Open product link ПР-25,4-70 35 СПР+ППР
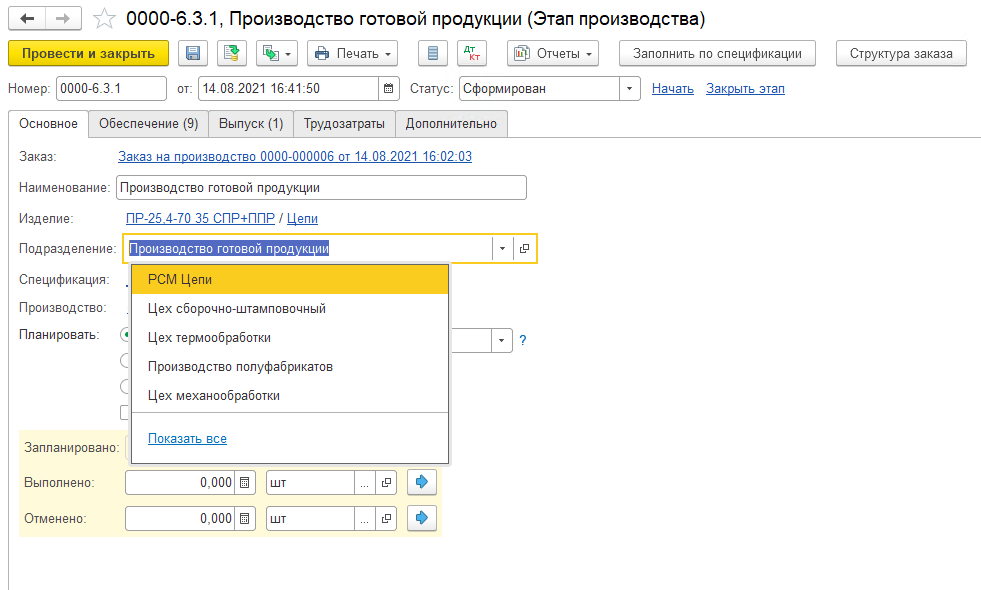 pyautogui.click(x=200, y=218)
